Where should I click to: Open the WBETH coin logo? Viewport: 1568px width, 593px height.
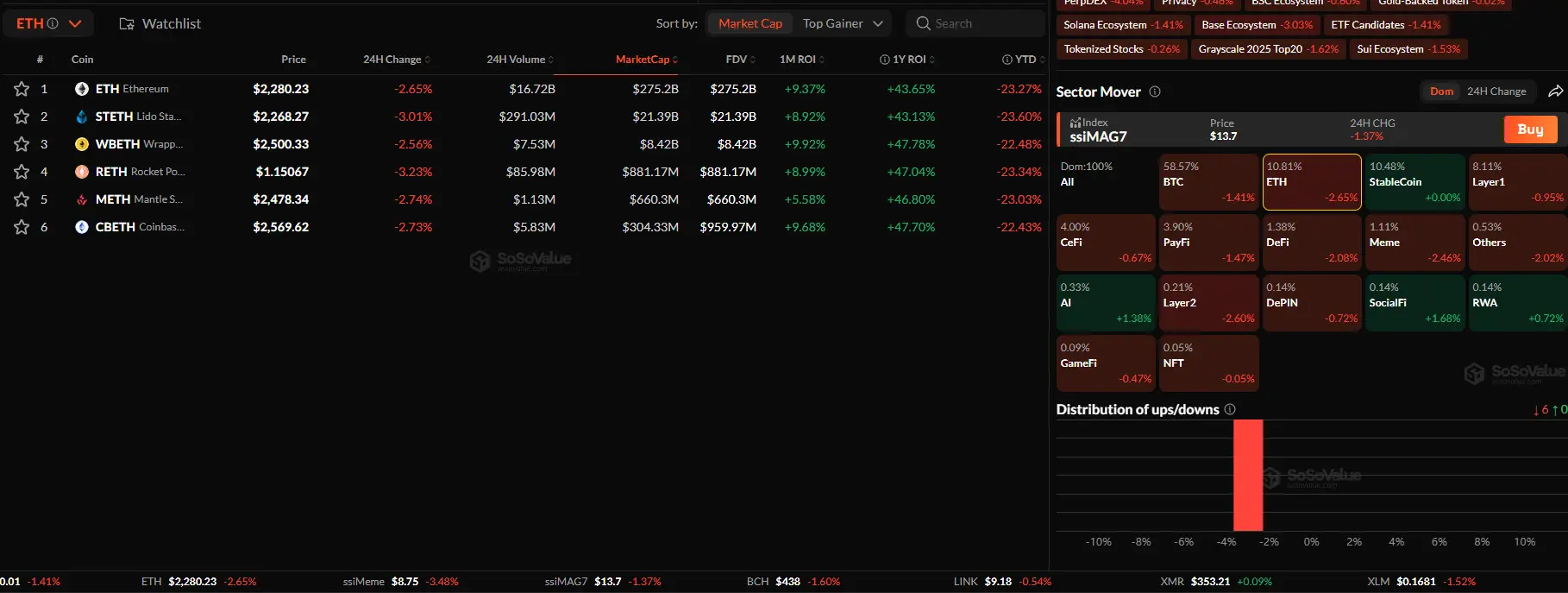point(82,144)
